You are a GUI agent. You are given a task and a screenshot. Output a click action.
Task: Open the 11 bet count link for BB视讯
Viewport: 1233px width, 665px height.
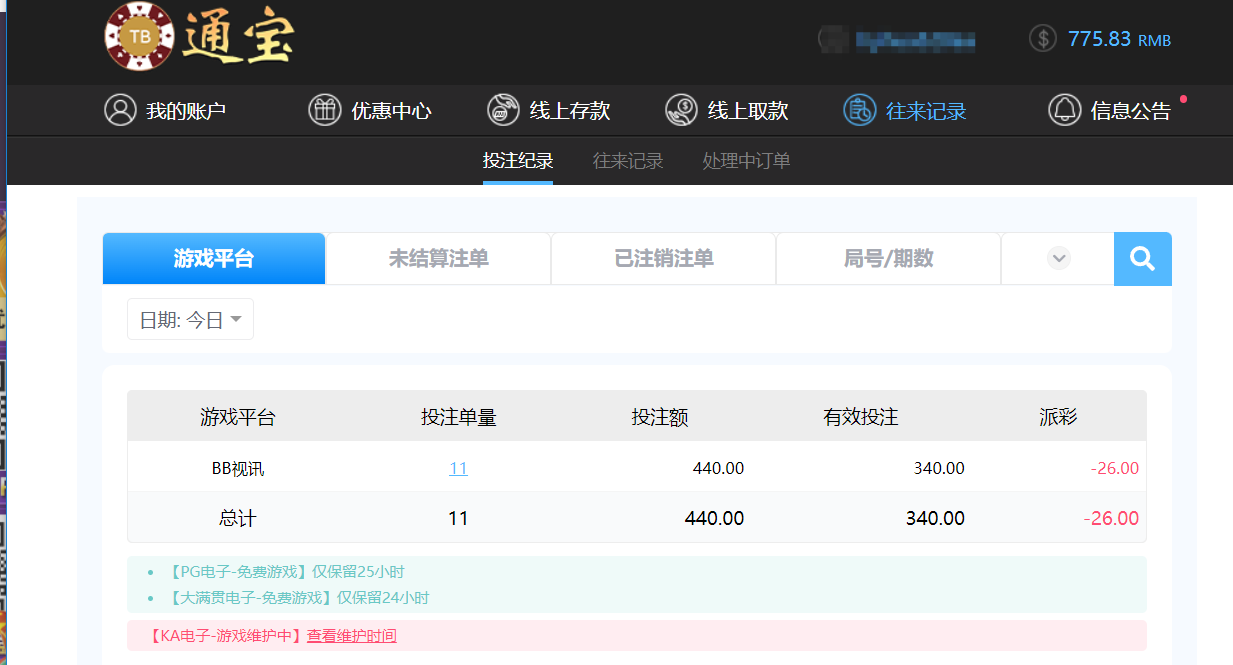[458, 467]
